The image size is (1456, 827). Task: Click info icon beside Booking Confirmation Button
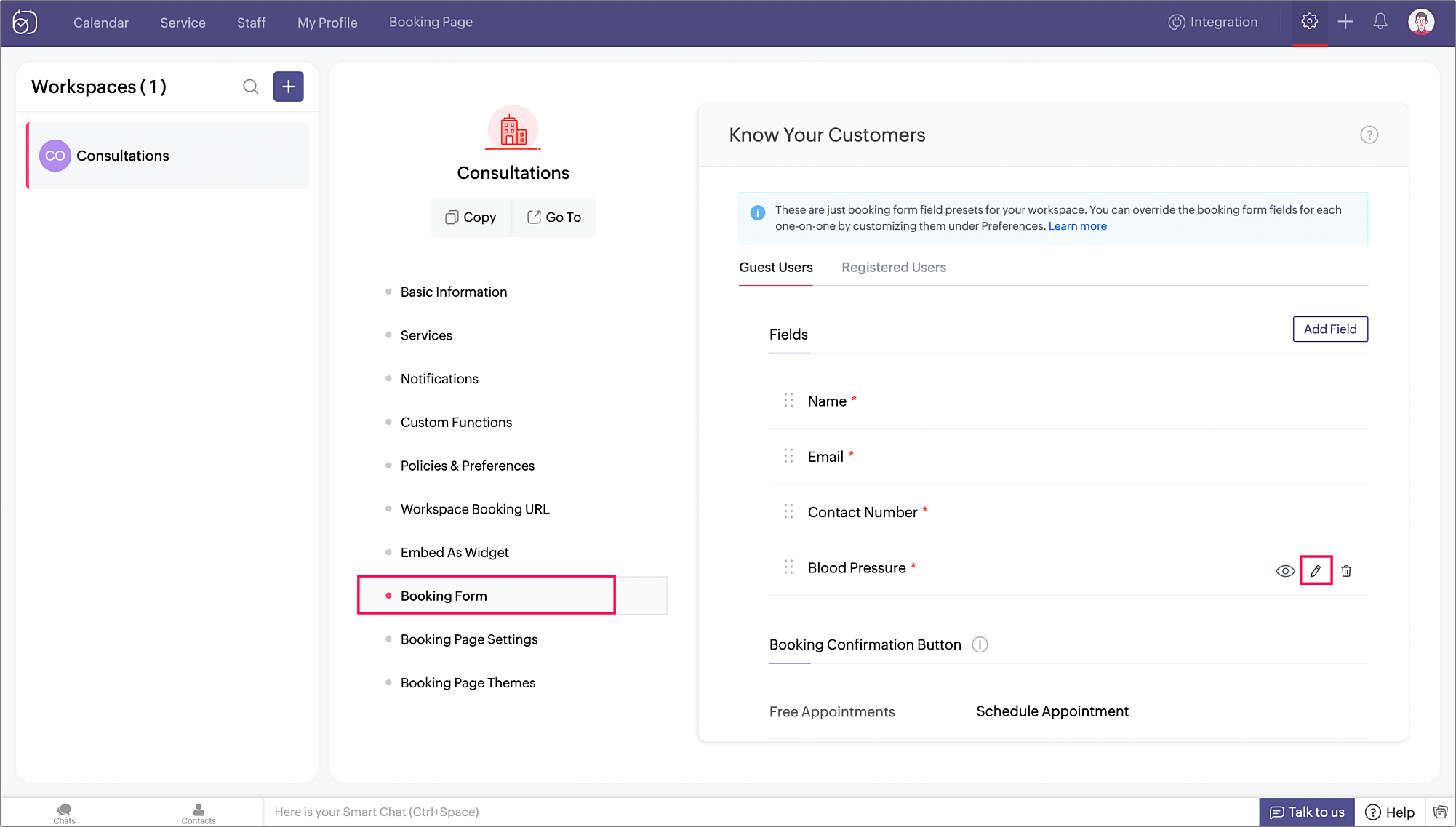point(980,645)
